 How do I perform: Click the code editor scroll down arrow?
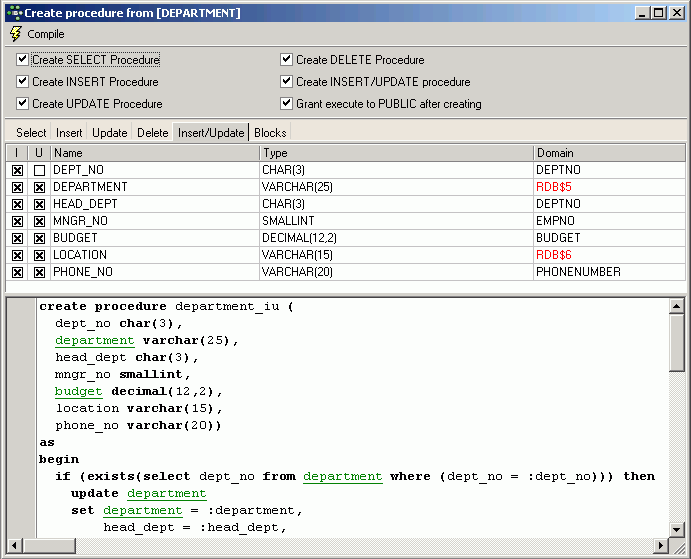pos(676,529)
